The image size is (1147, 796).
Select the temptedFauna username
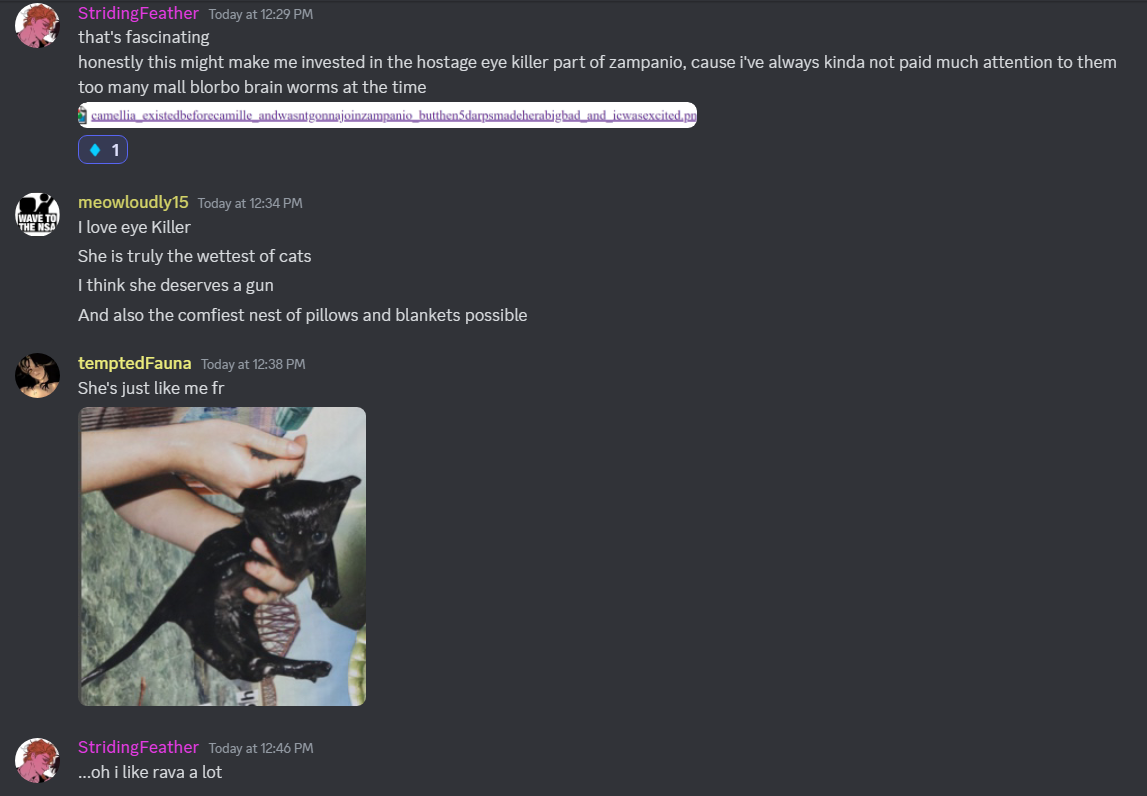coord(135,363)
